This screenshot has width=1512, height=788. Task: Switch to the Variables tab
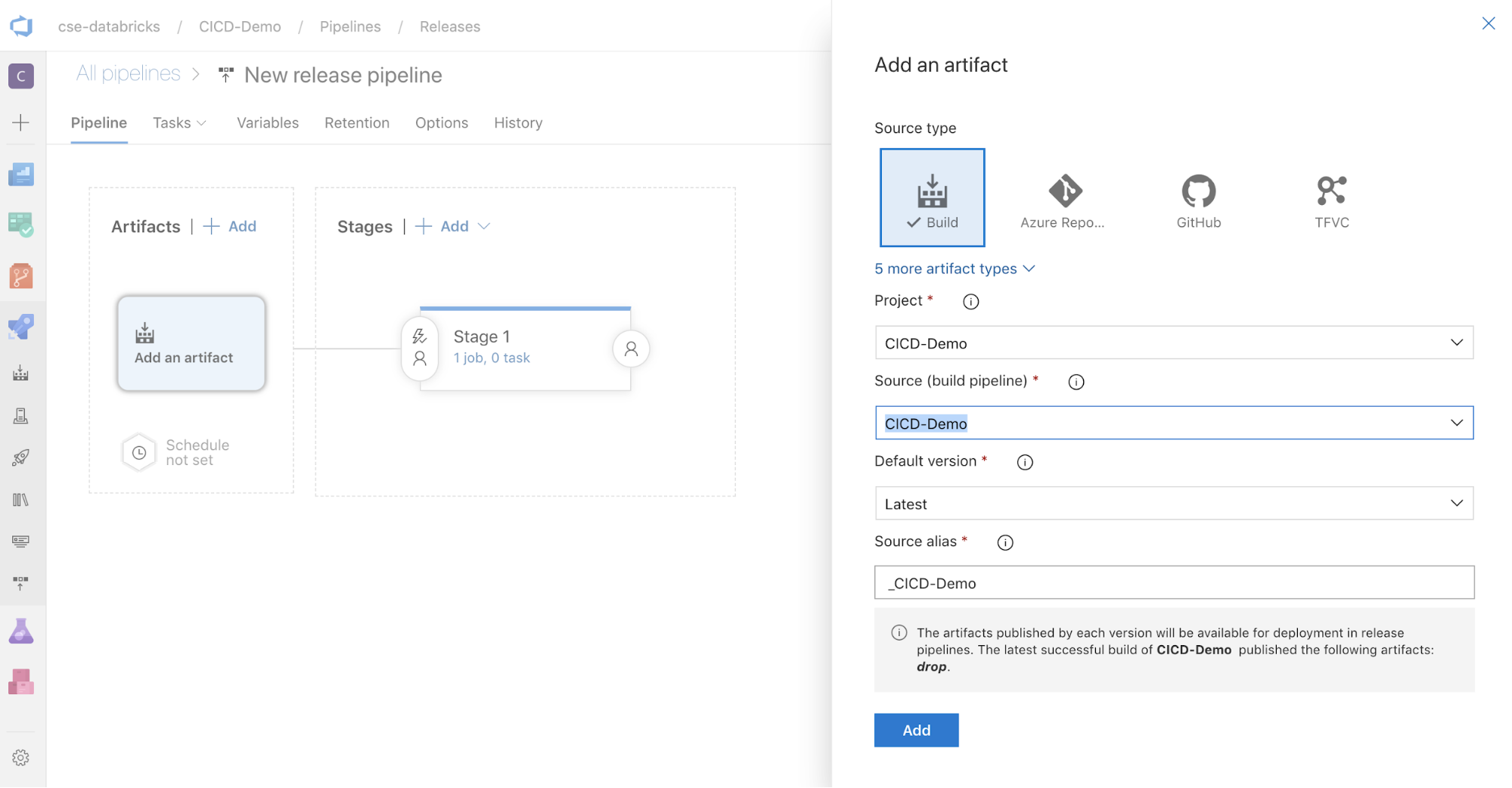267,123
